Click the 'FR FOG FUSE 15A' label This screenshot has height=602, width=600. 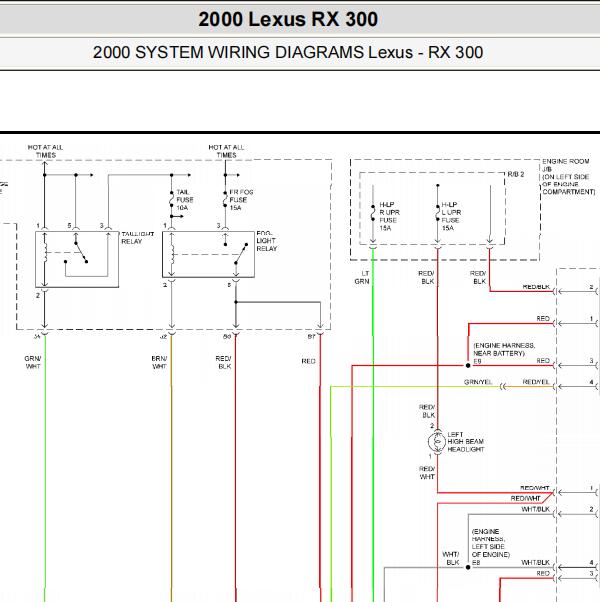241,200
